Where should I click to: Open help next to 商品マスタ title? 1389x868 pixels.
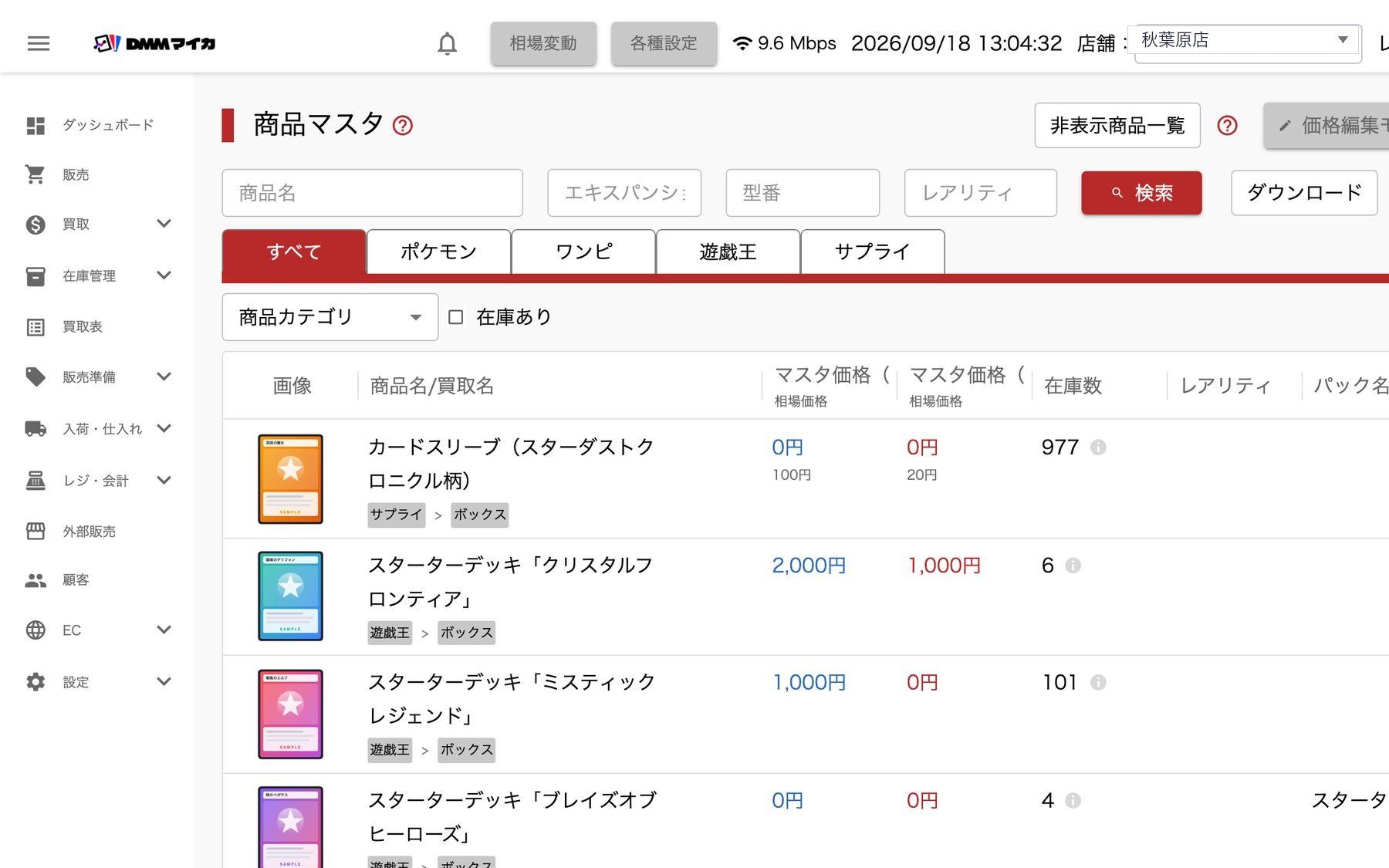(403, 125)
